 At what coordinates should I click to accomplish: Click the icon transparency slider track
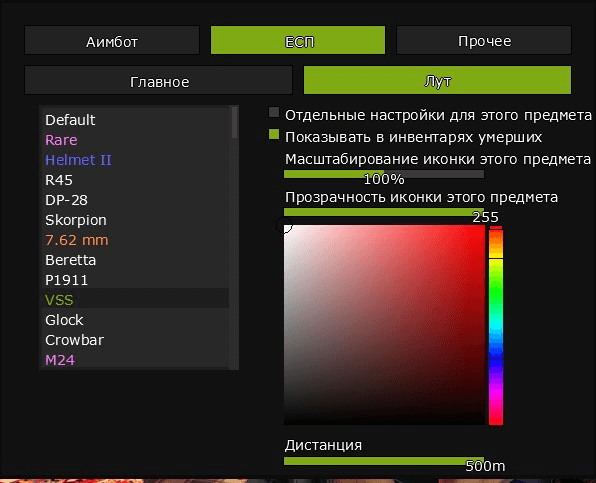click(384, 212)
